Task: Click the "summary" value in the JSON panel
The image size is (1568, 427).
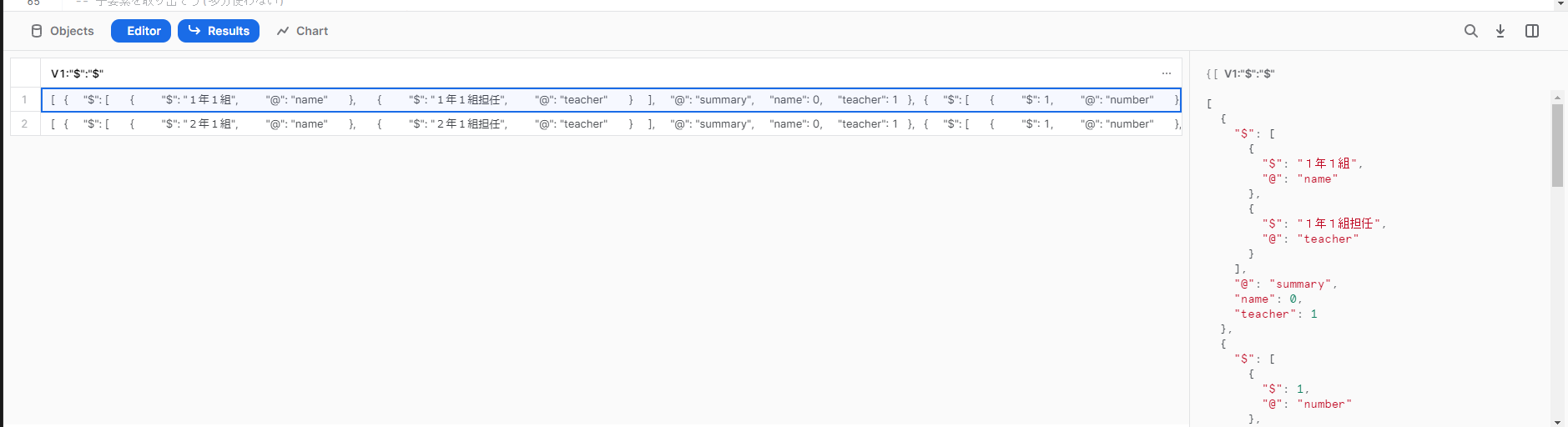Action: [1301, 284]
